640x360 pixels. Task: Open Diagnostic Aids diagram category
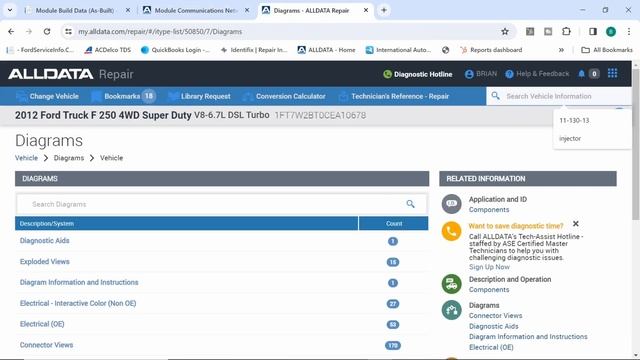click(x=44, y=240)
